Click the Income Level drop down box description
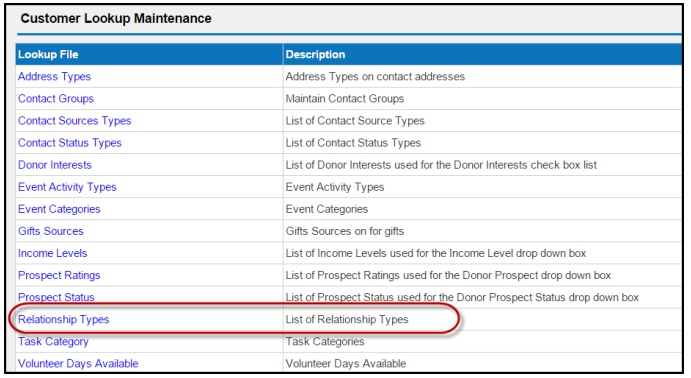This screenshot has width=691, height=378. 436,253
